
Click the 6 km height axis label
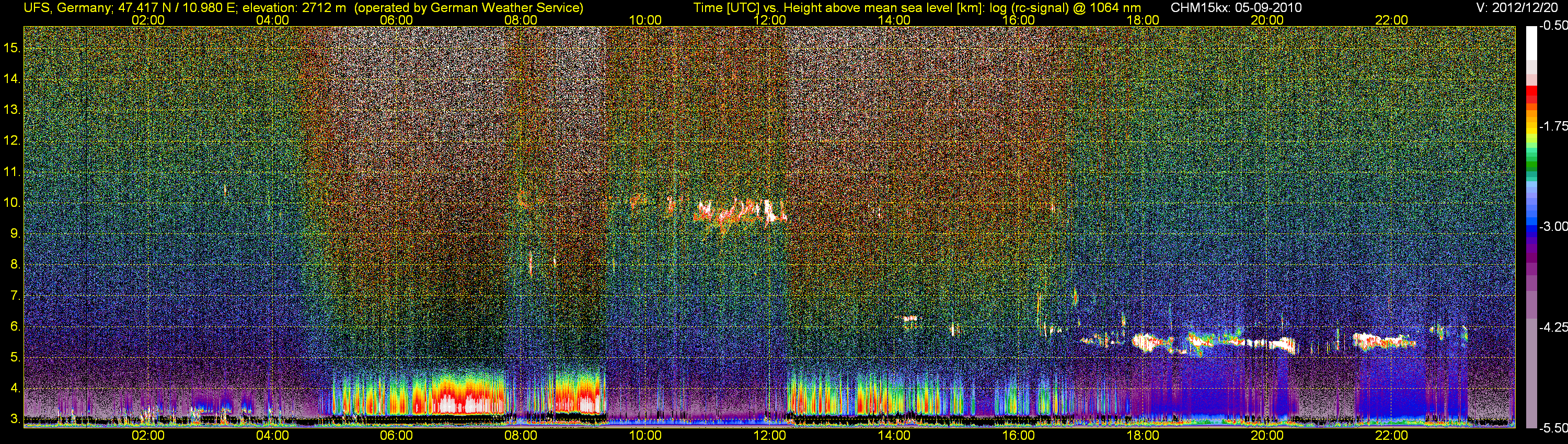point(15,326)
